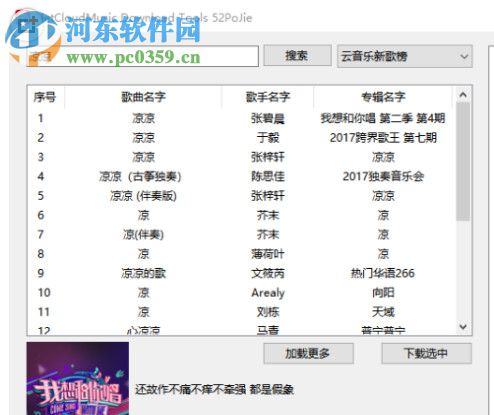494x415 pixels.
Task: Click singer 陈思佳 in row 4
Action: (268, 176)
